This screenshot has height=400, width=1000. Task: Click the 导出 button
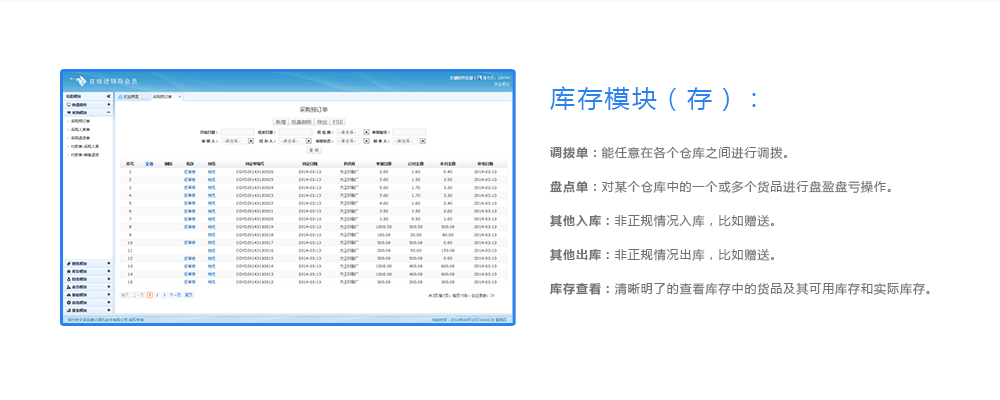(x=321, y=122)
